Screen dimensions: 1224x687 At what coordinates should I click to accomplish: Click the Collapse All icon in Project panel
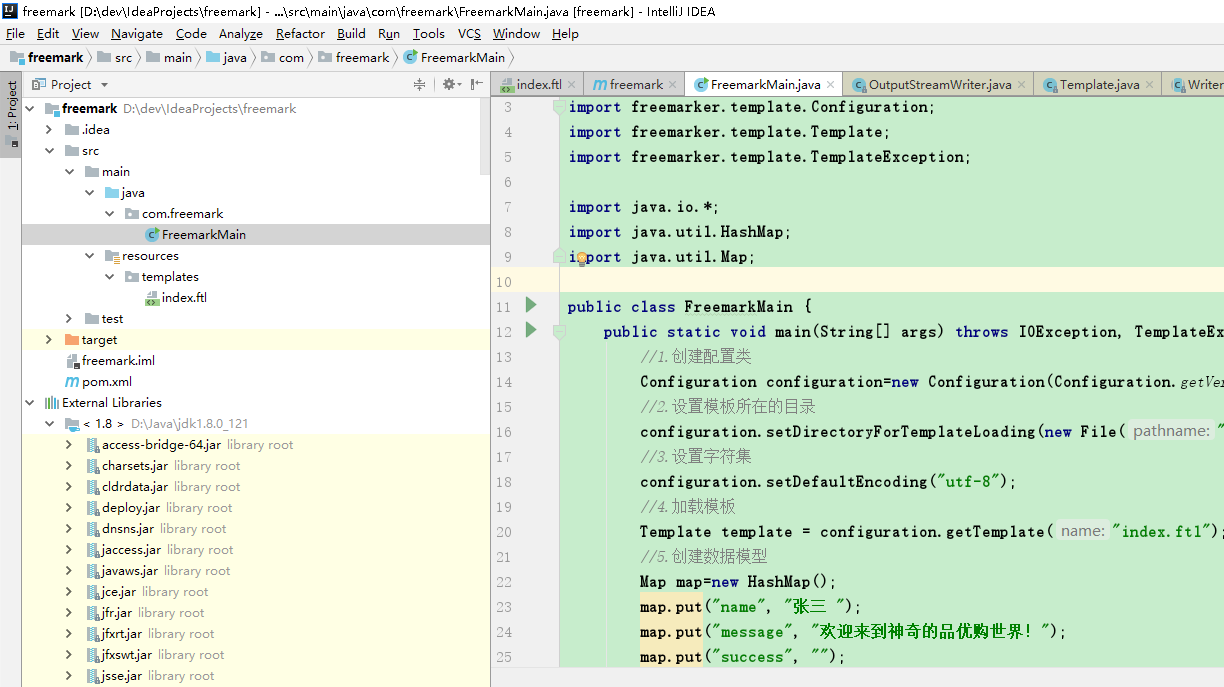coord(420,85)
